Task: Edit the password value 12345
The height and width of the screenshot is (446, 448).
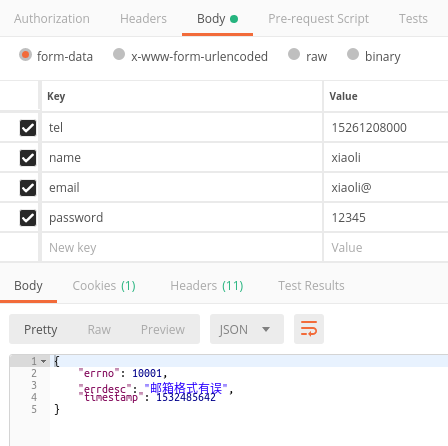Action: (x=386, y=217)
